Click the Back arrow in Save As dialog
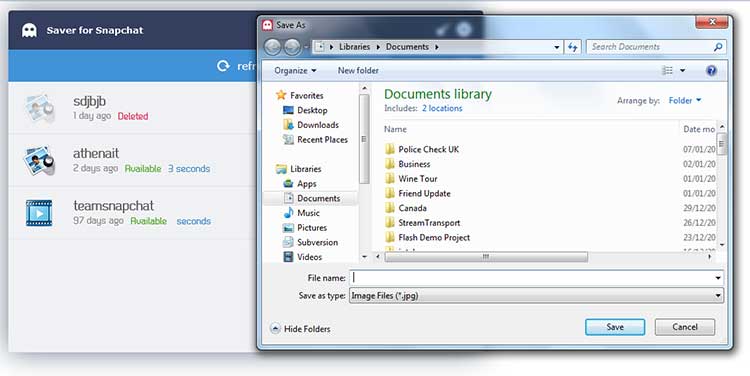The height and width of the screenshot is (376, 750). 273,47
